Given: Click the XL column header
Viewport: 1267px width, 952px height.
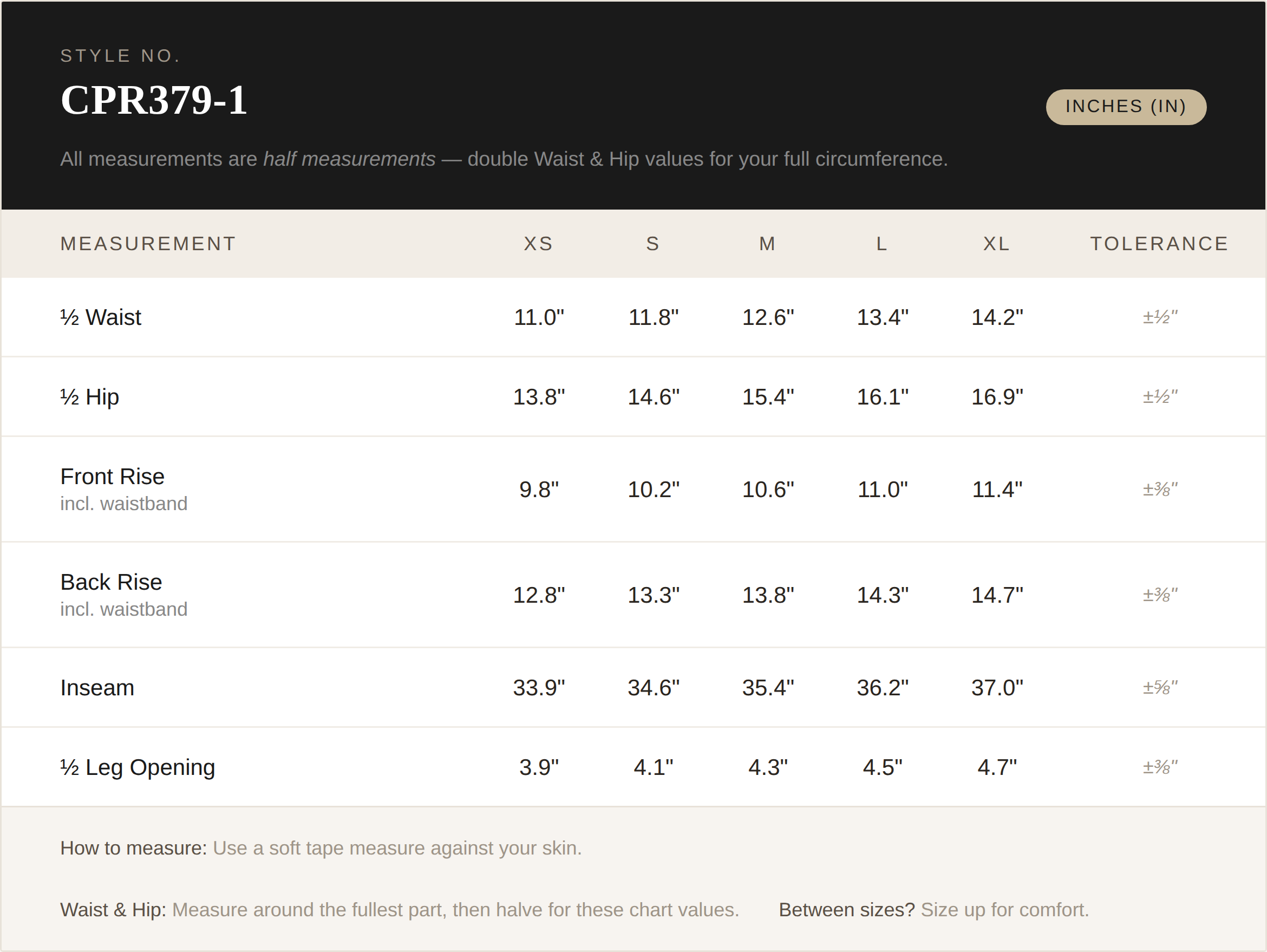Looking at the screenshot, I should click(x=997, y=244).
